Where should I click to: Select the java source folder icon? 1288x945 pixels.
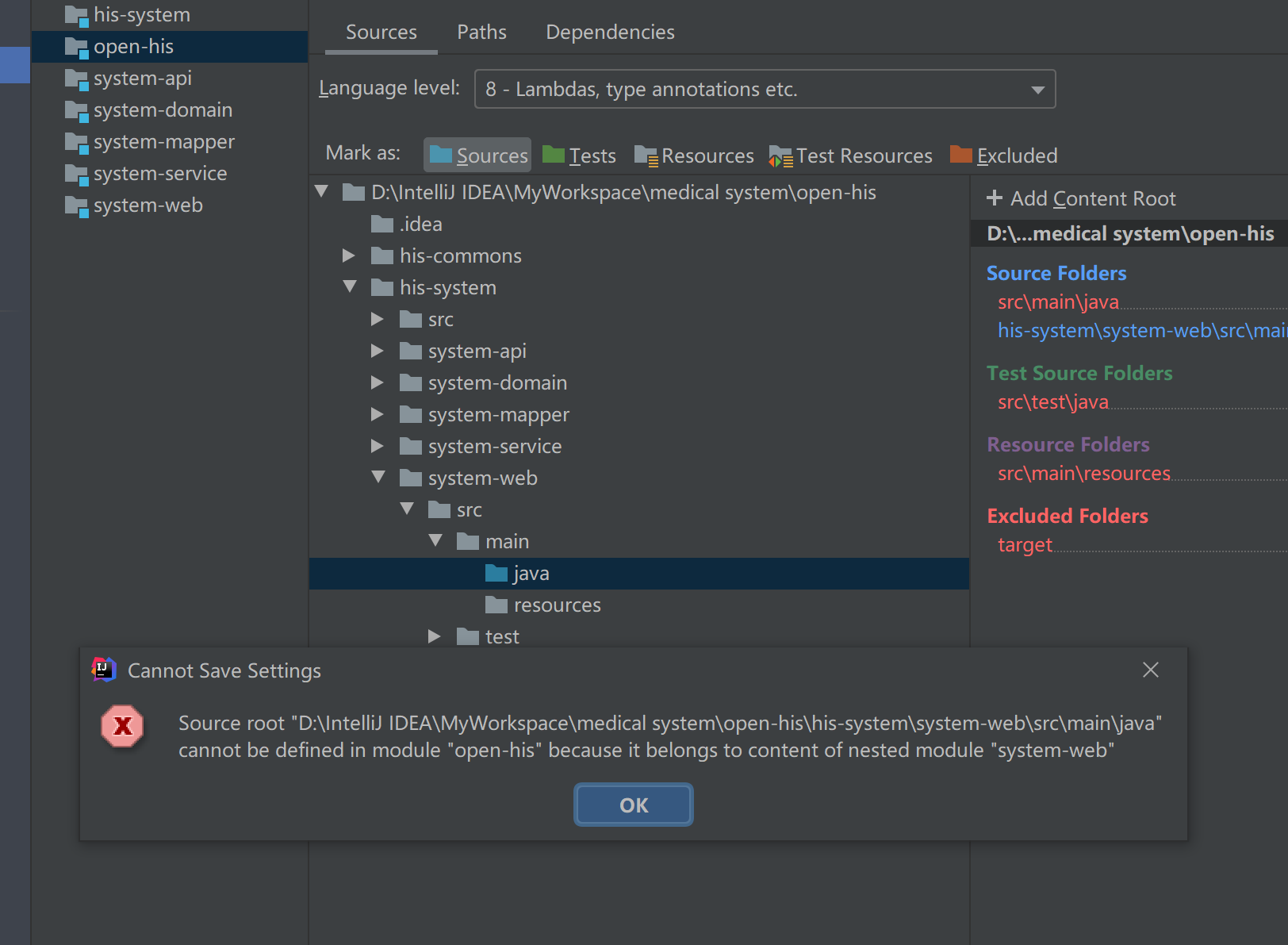496,573
